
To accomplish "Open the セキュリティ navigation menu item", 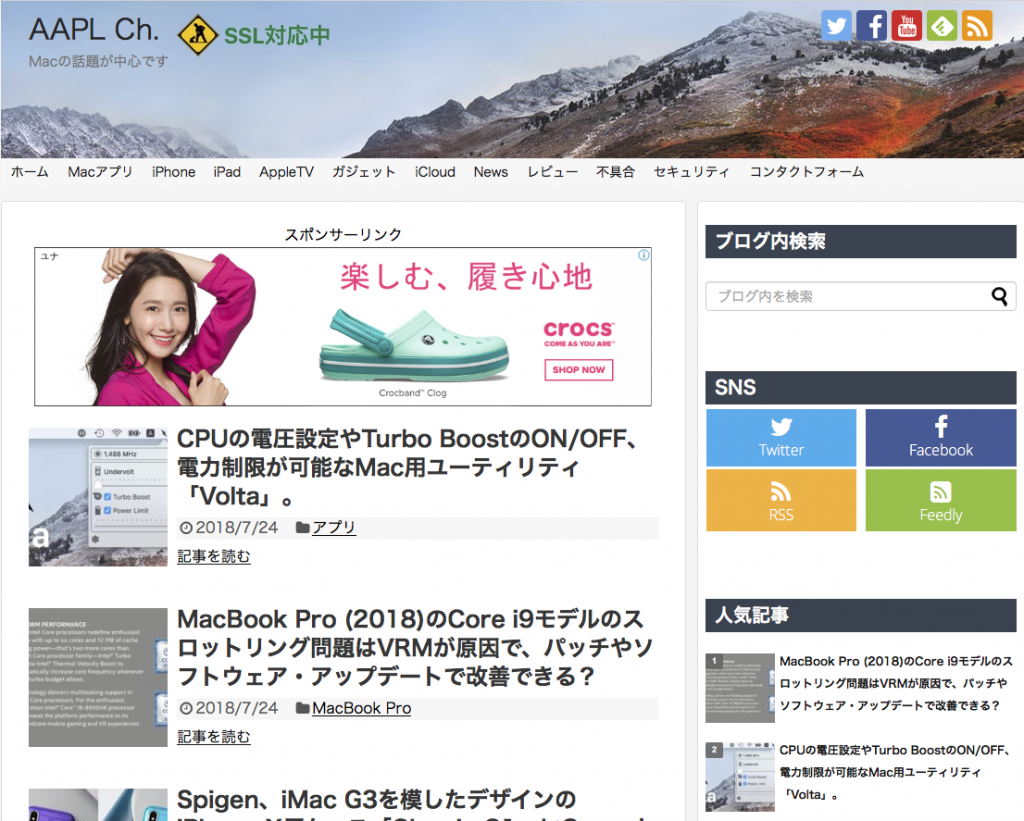I will pos(691,172).
